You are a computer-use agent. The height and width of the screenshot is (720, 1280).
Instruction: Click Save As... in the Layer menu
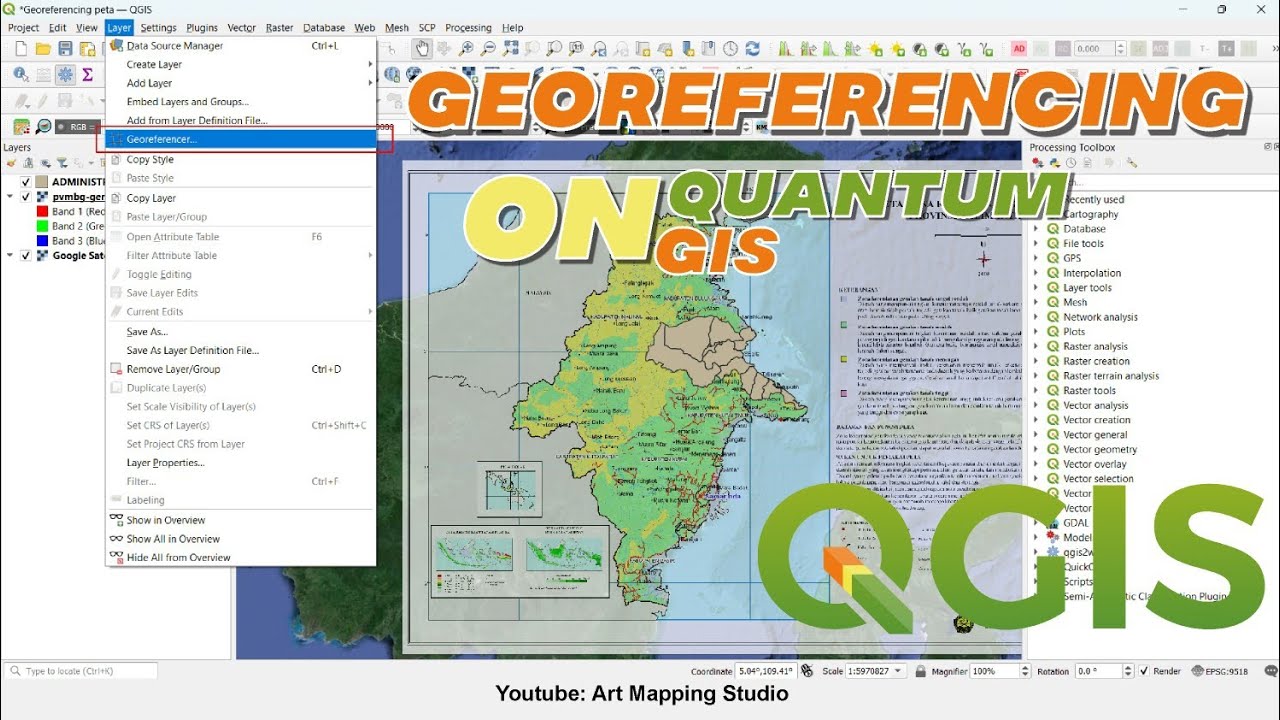coord(240,331)
